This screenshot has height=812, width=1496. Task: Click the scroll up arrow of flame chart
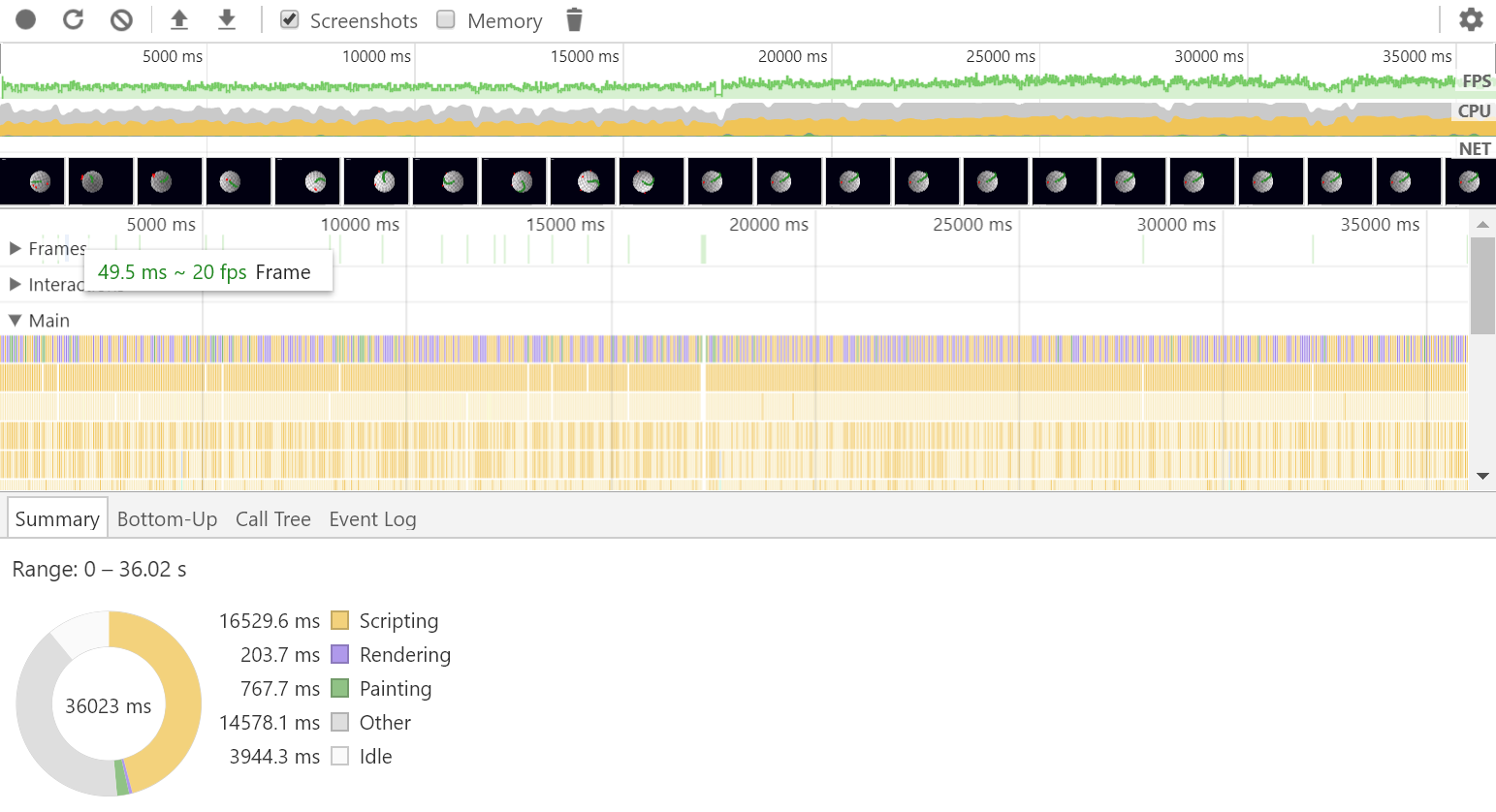tap(1482, 225)
